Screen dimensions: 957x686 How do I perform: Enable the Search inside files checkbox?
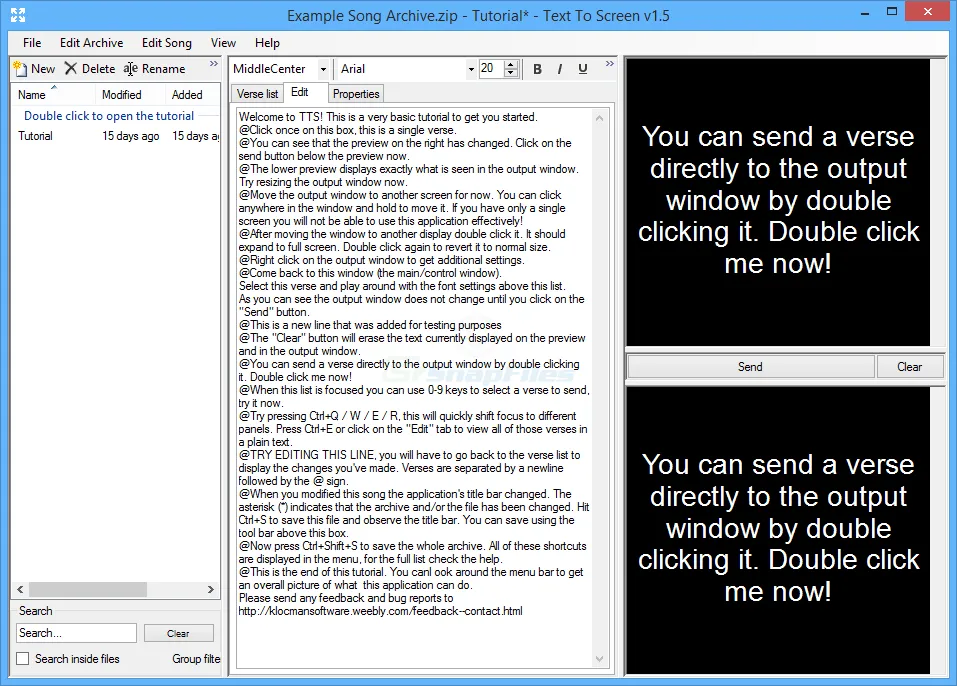[23, 659]
